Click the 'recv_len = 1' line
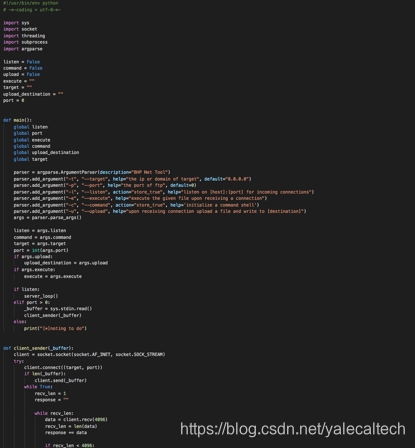415x448 pixels. coord(50,393)
